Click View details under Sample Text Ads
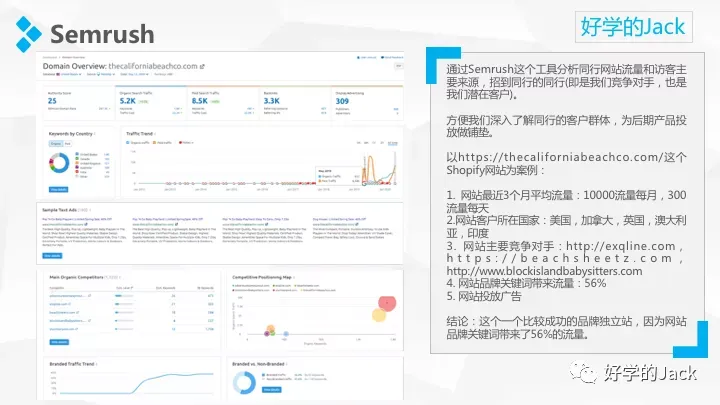 point(52,255)
